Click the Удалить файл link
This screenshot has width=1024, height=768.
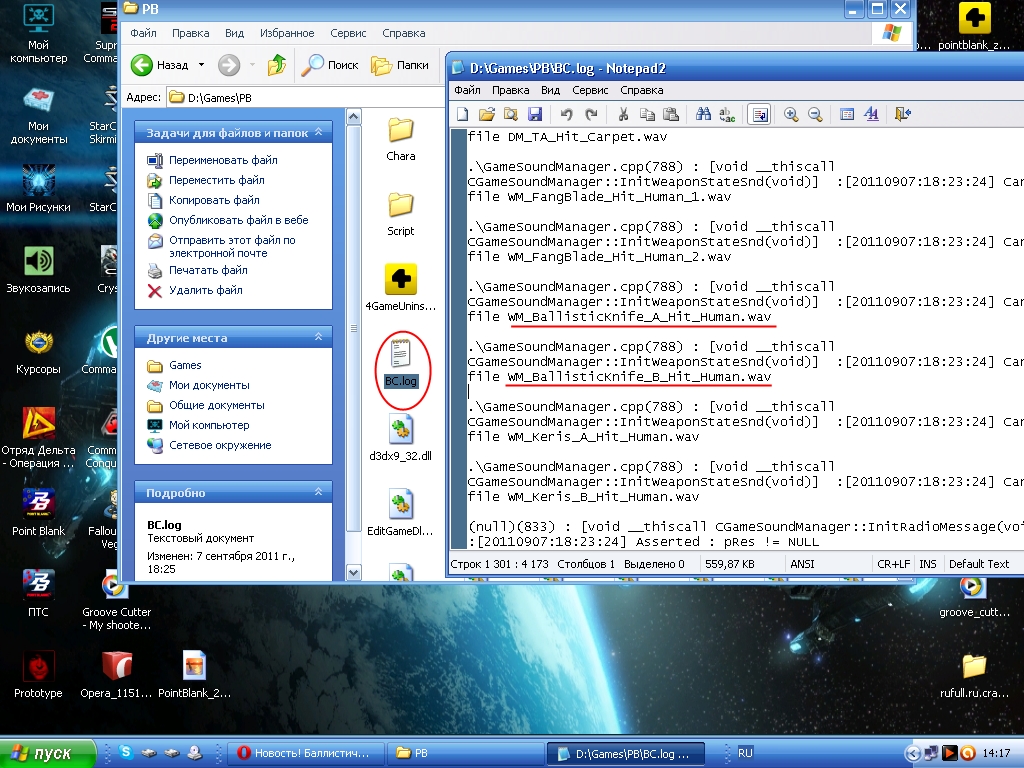[x=205, y=290]
